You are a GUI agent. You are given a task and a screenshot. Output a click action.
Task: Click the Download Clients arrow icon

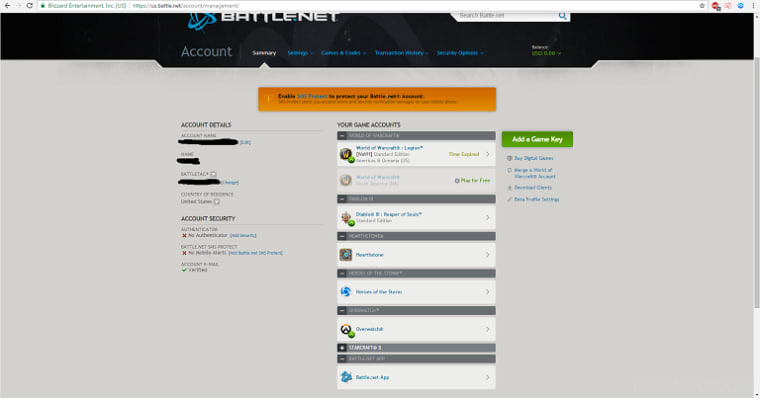click(509, 188)
